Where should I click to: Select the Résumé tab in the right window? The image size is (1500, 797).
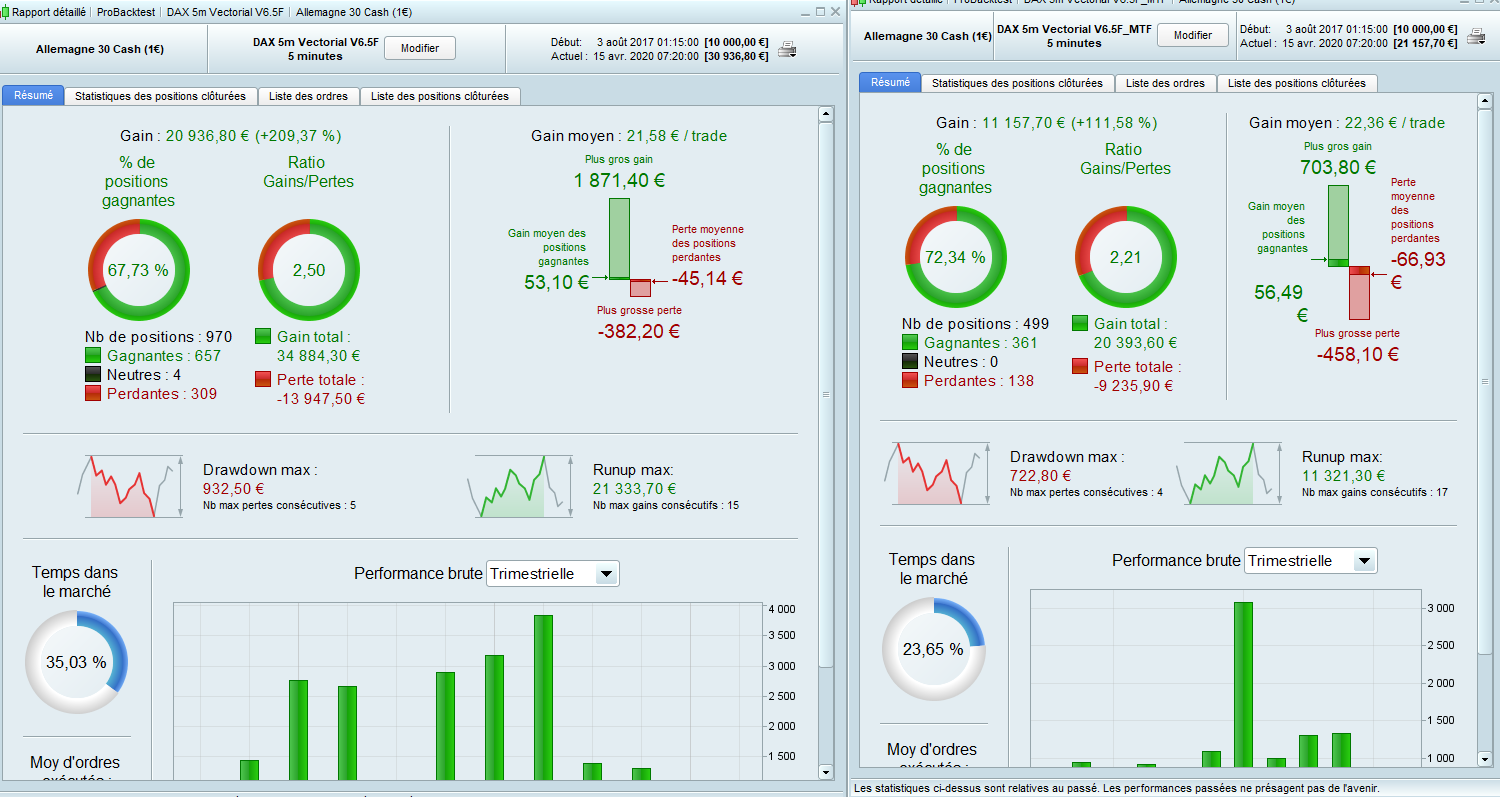point(890,83)
